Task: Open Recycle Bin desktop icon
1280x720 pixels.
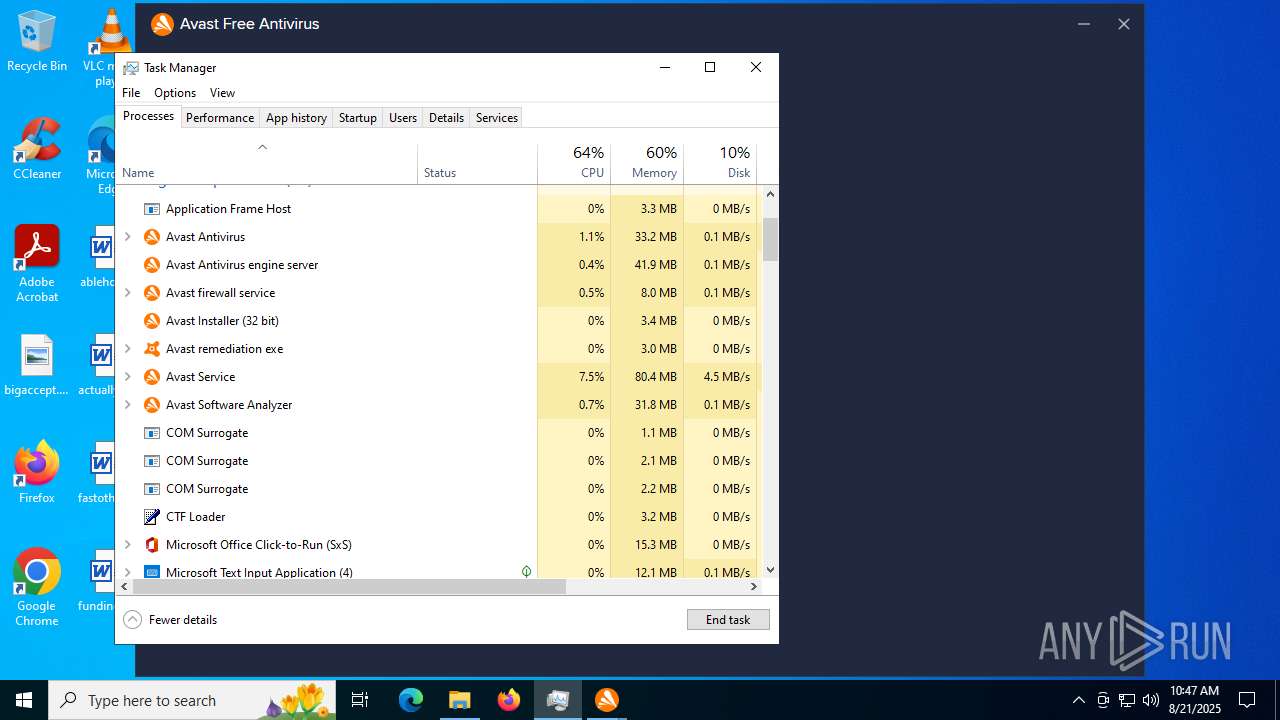Action: tap(37, 42)
